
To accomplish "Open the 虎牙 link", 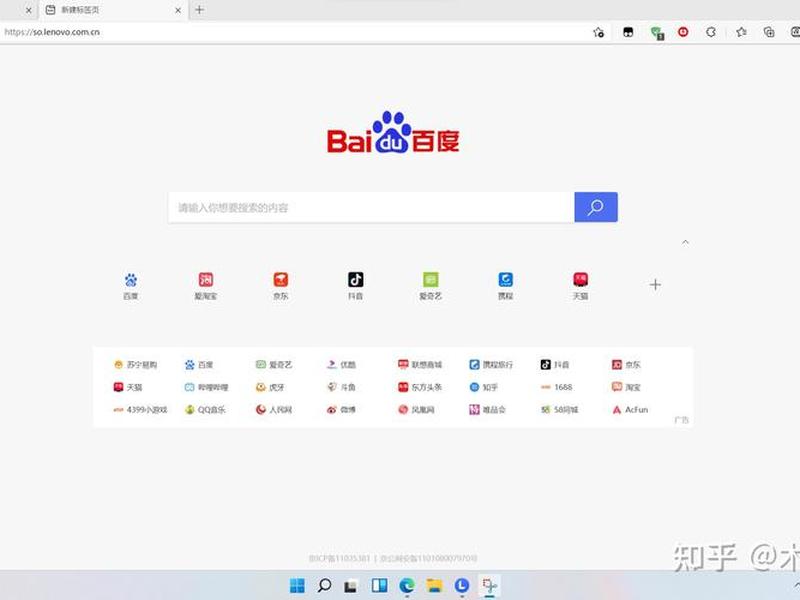I will 270,387.
